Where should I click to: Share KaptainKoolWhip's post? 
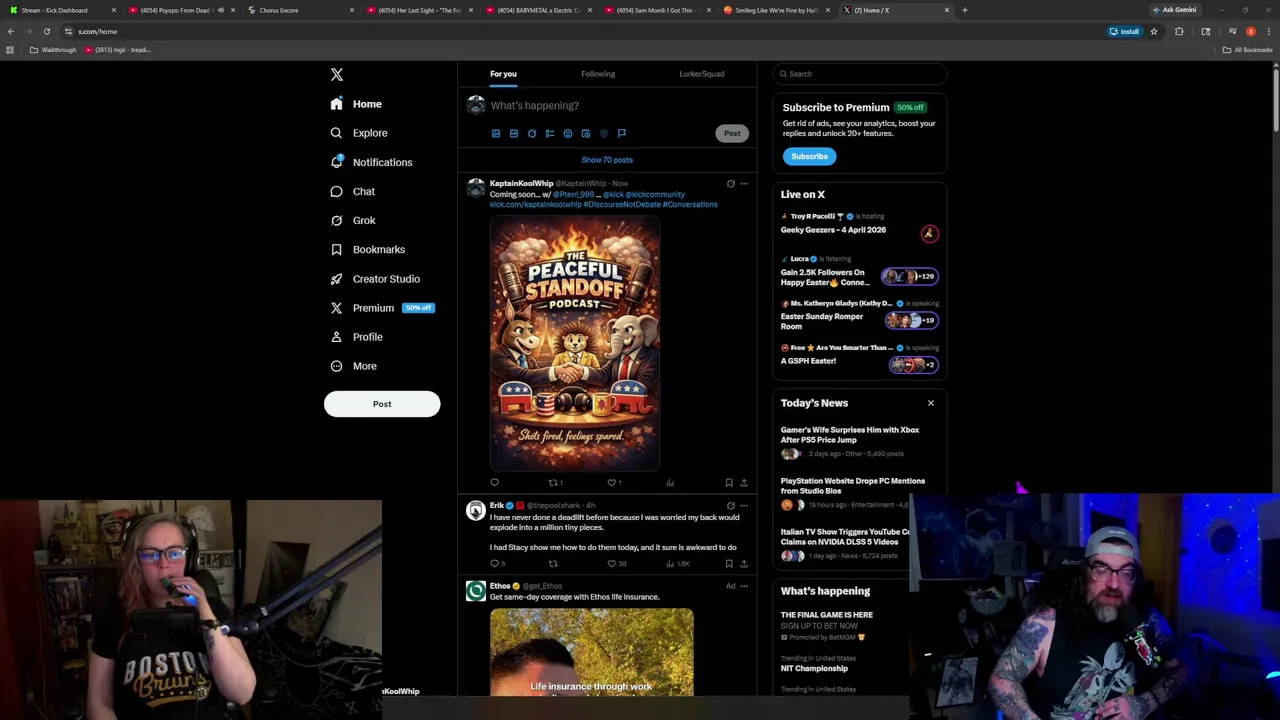pos(744,483)
